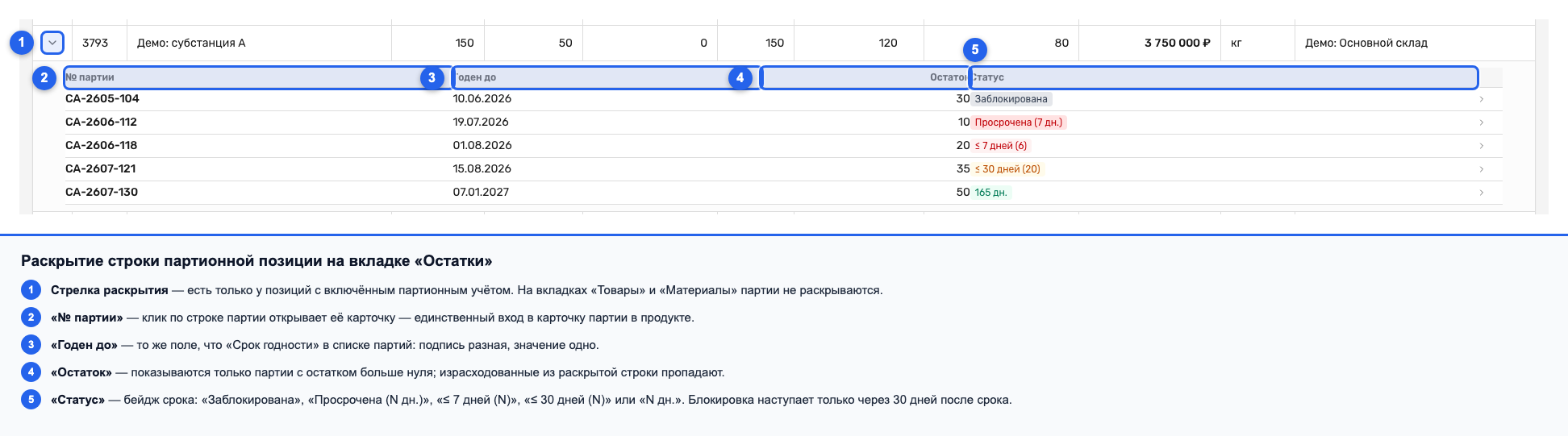Click remaining quantity 35 in CA-2607-121 row
Viewport: 1568px width, 436px height.
click(x=963, y=169)
